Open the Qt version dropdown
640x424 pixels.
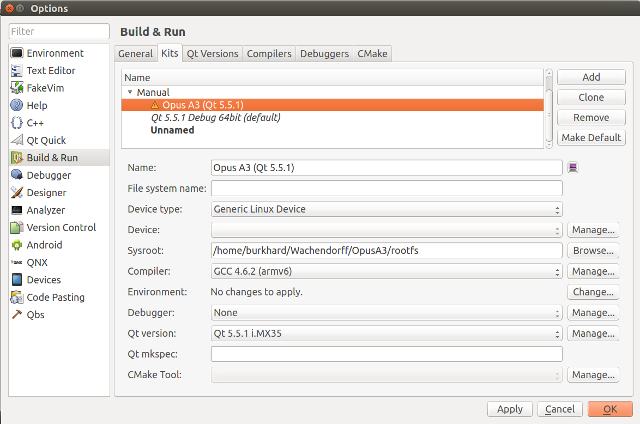coord(387,333)
